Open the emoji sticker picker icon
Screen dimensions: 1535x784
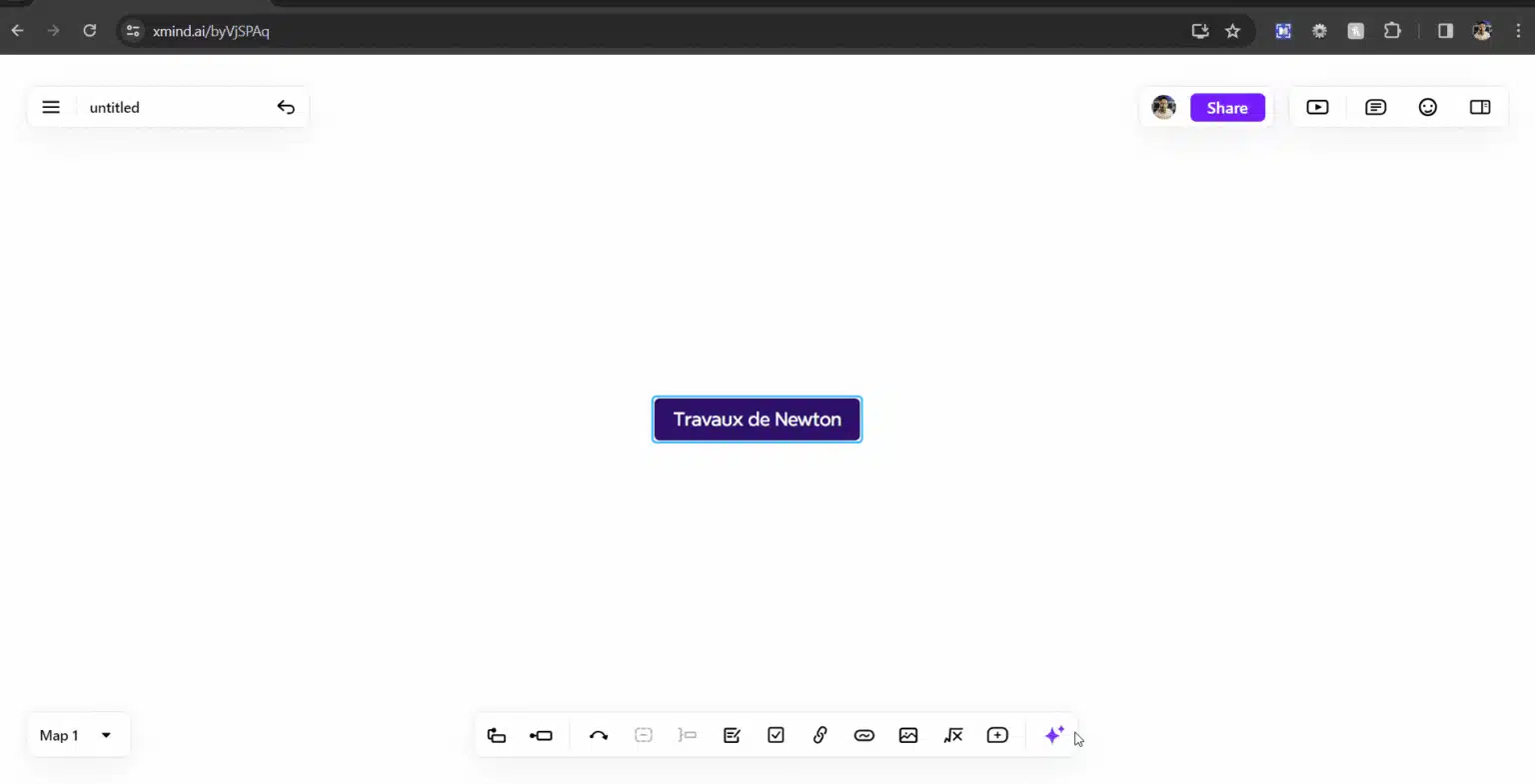1427,107
